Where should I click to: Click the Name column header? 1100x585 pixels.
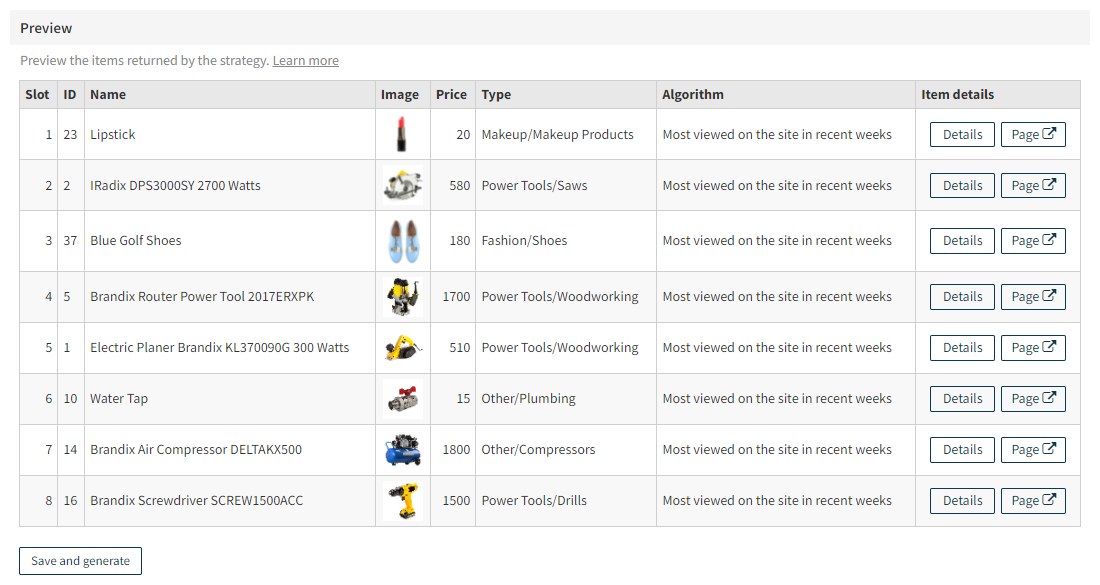pos(107,94)
